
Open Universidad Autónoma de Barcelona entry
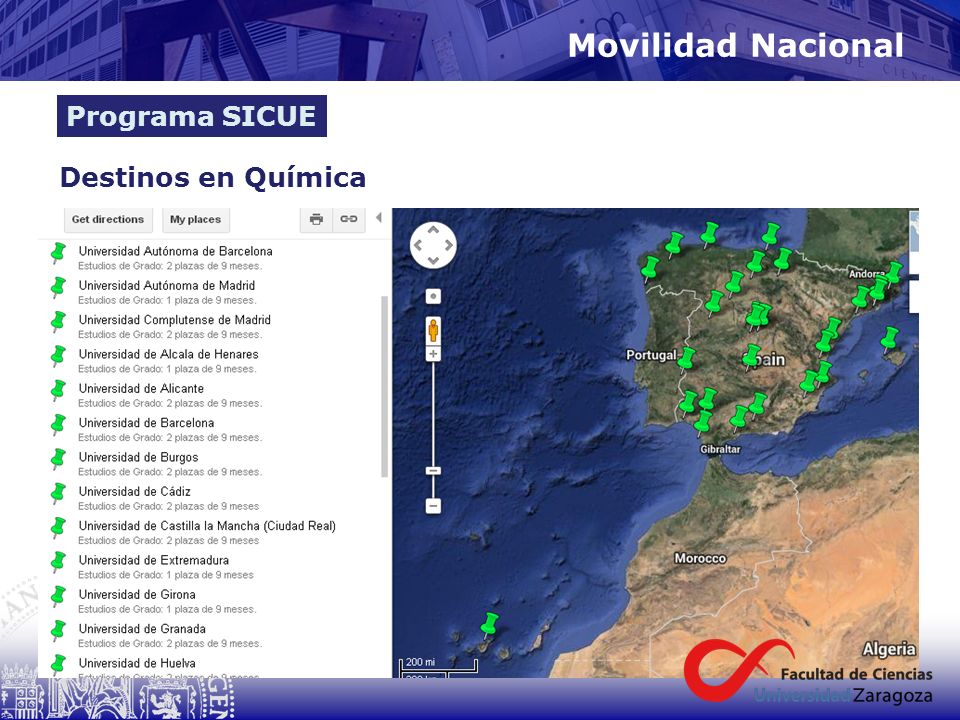pos(176,251)
